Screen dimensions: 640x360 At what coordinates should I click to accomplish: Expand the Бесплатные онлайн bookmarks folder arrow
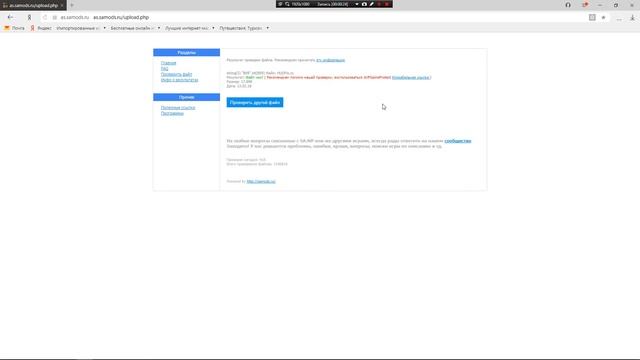[x=159, y=28]
